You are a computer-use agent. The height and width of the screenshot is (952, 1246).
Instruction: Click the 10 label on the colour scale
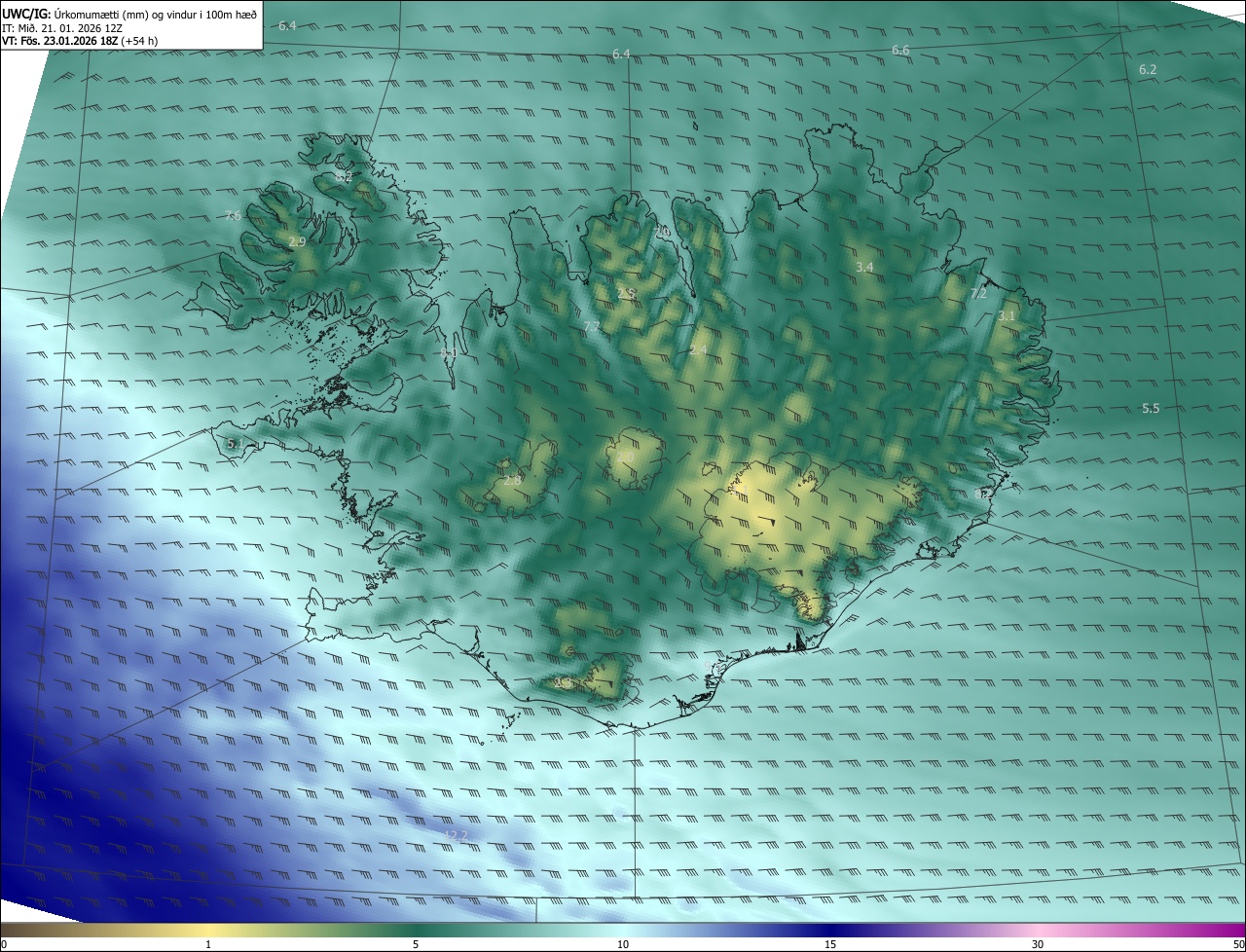pos(623,944)
